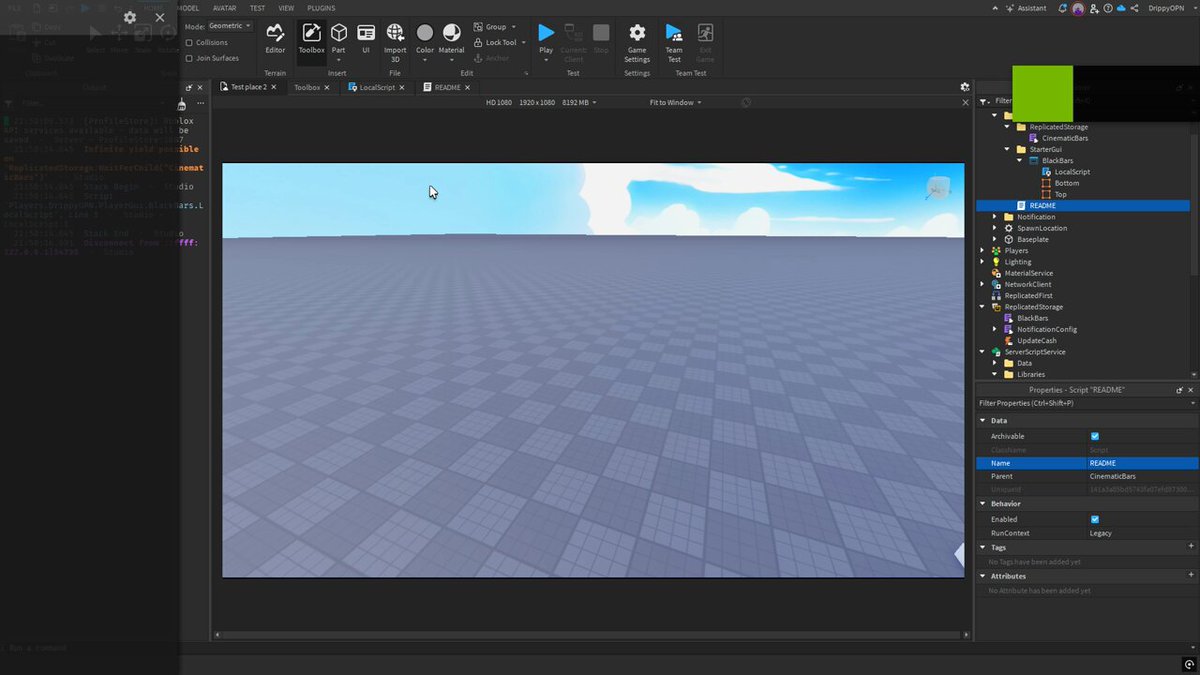This screenshot has height=675, width=1200.
Task: Expand the NetworkClient node
Action: [x=982, y=284]
